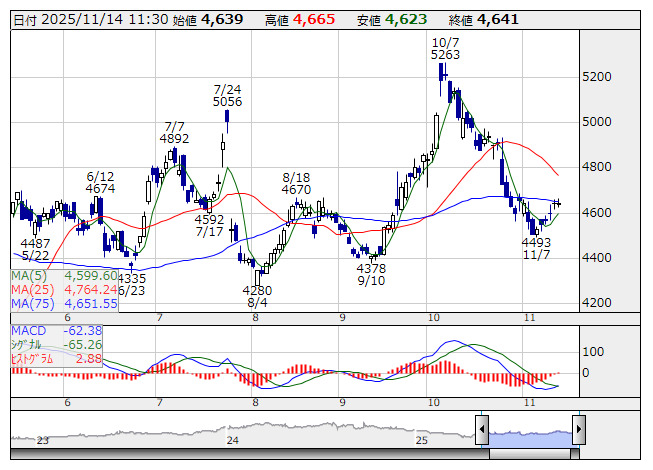Click the 11/7 low label 4493

click(536, 243)
